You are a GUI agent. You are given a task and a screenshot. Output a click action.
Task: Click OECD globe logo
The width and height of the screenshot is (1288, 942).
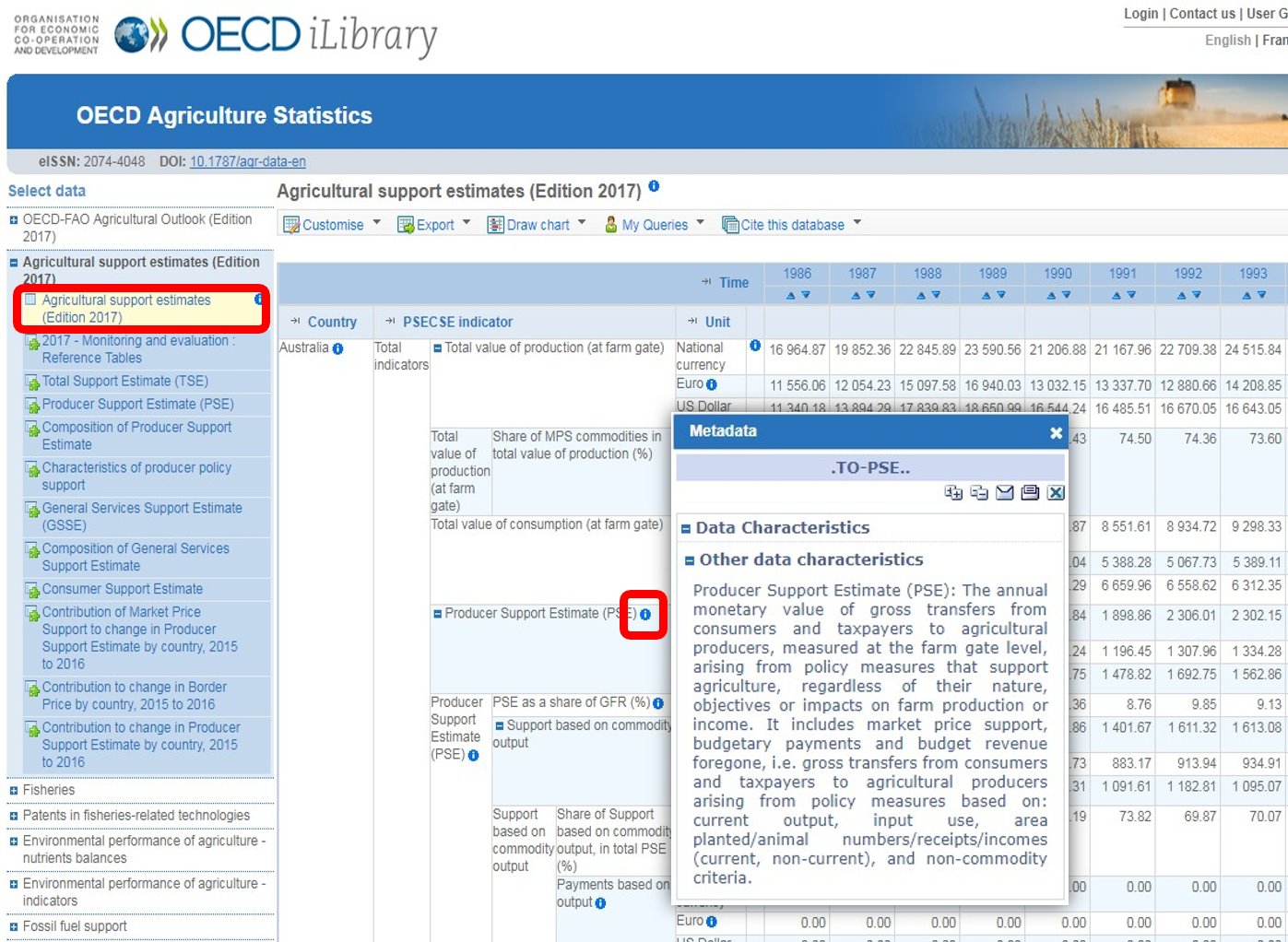point(141,35)
